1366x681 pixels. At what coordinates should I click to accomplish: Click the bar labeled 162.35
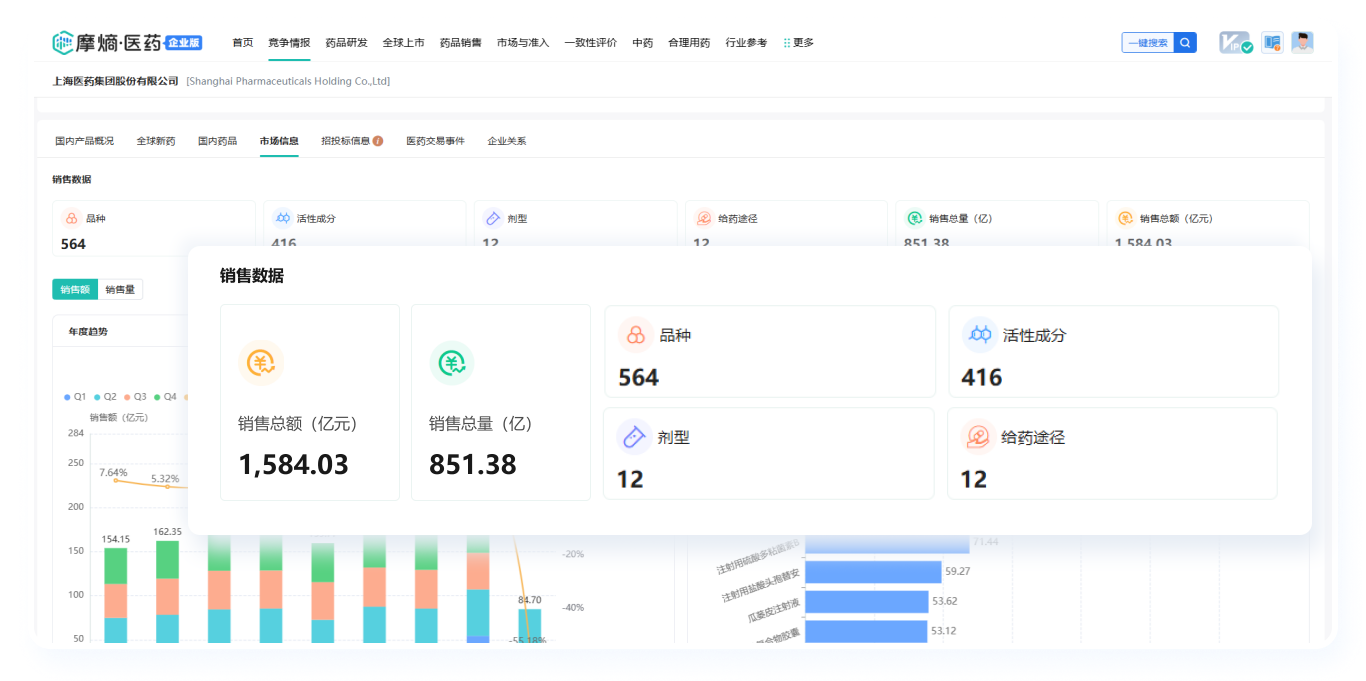pos(168,591)
